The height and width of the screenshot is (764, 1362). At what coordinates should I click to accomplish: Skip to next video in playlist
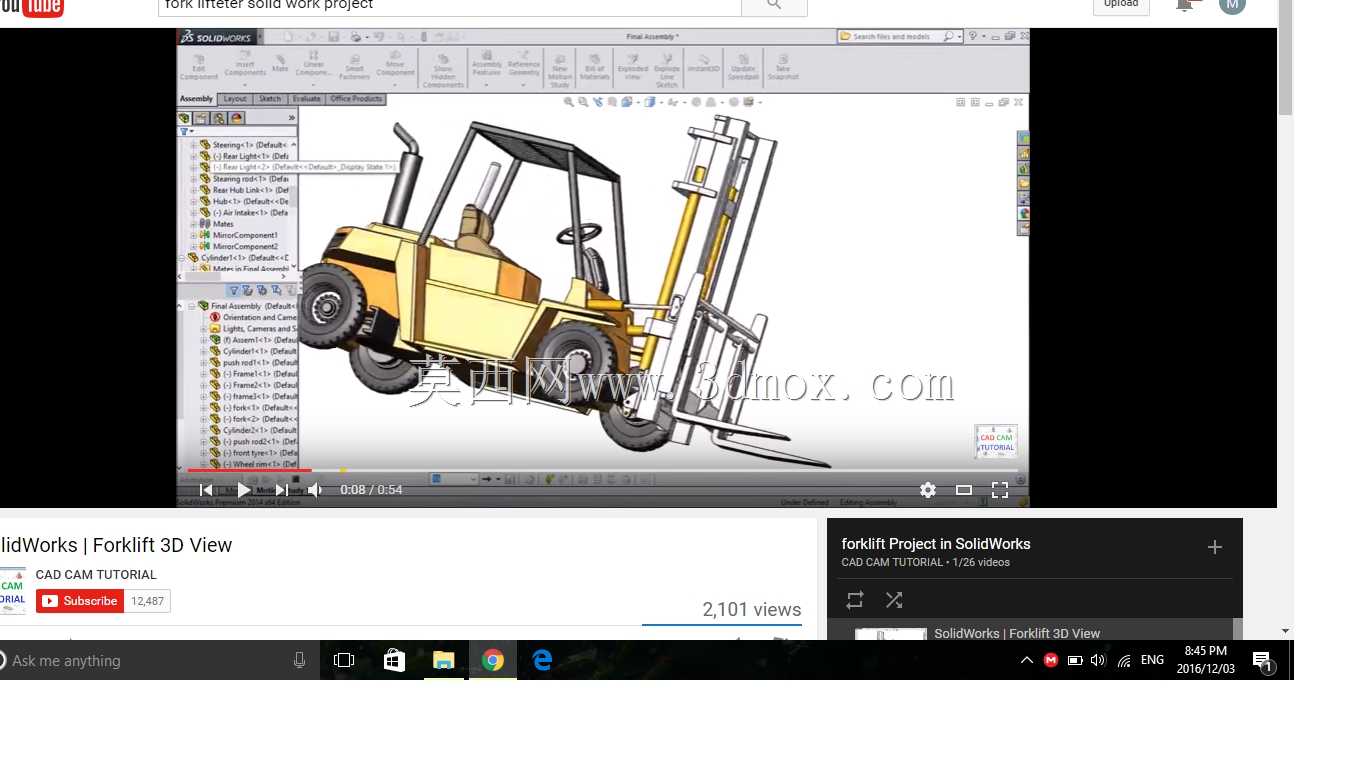point(282,490)
